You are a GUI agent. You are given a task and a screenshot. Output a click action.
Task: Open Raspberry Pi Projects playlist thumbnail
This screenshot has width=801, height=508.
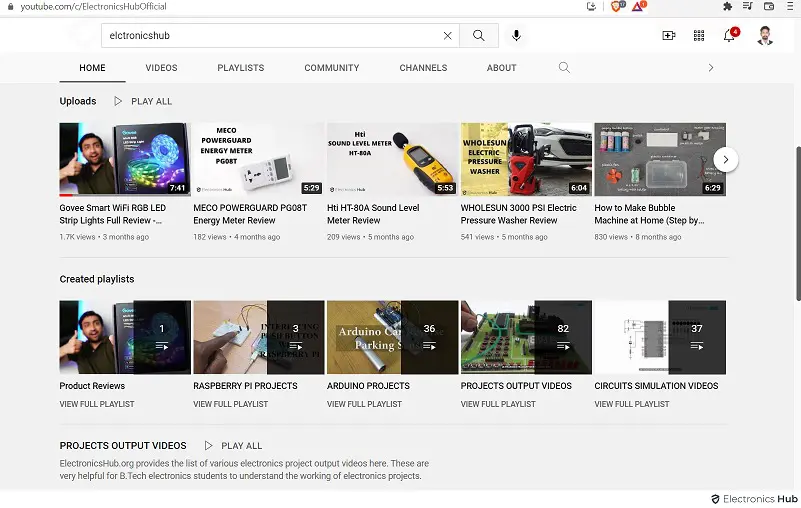[258, 337]
